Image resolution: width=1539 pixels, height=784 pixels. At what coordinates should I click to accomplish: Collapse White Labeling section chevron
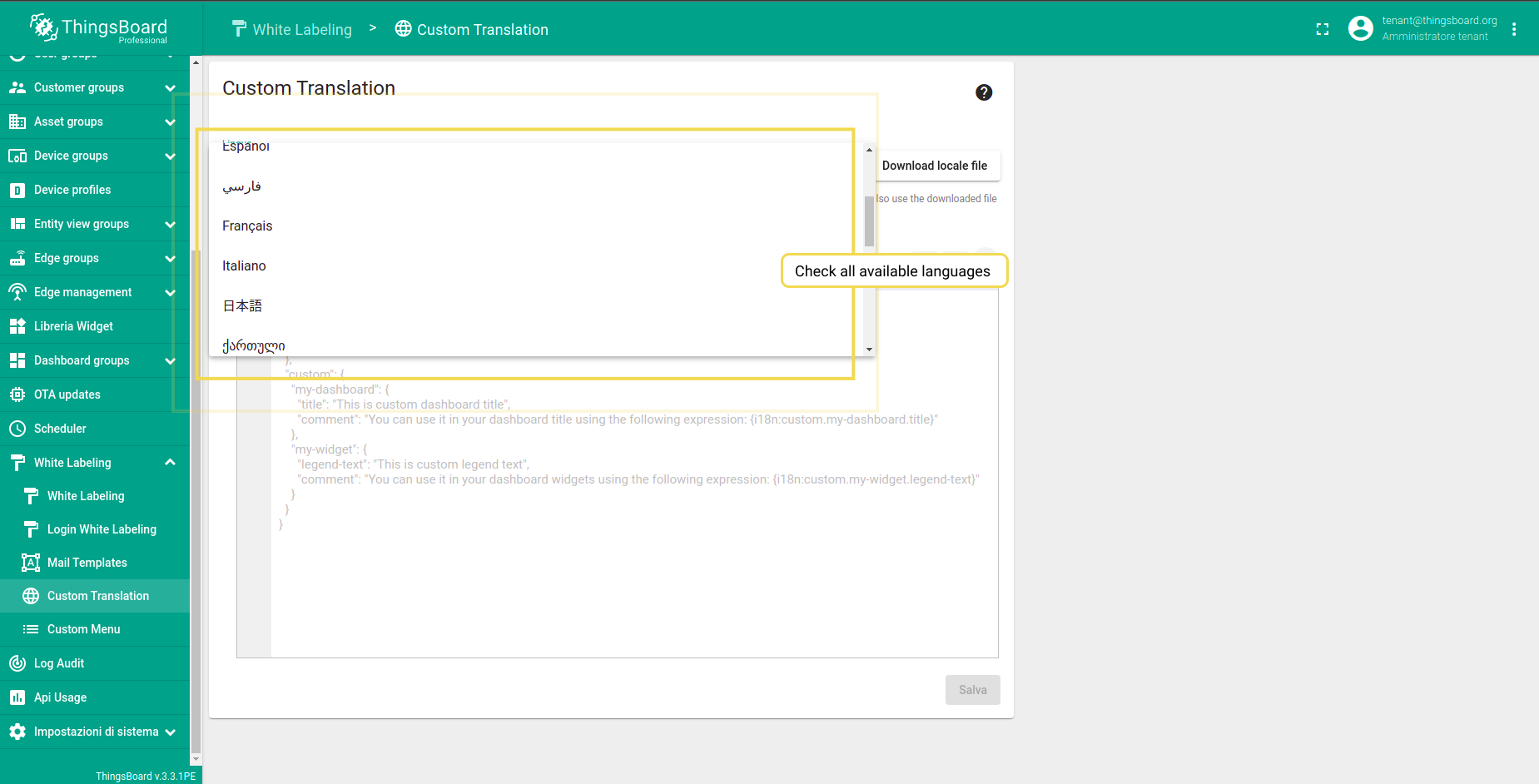171,462
